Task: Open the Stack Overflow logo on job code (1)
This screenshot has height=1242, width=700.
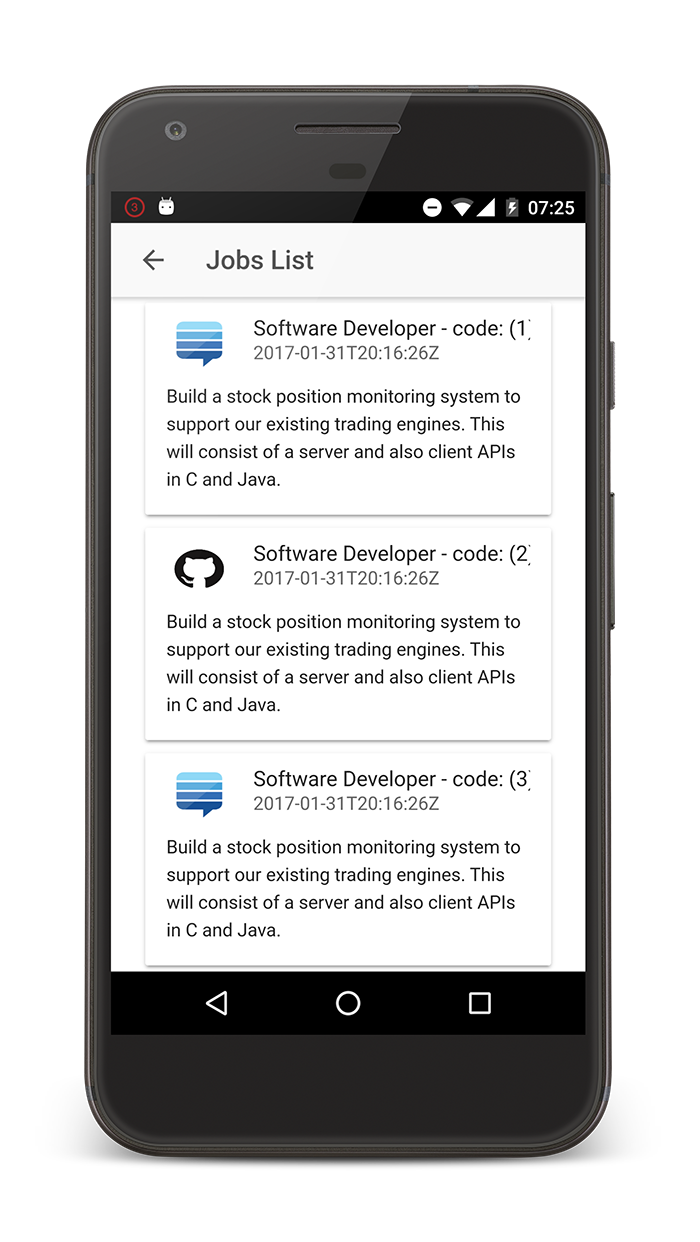Action: coord(199,343)
